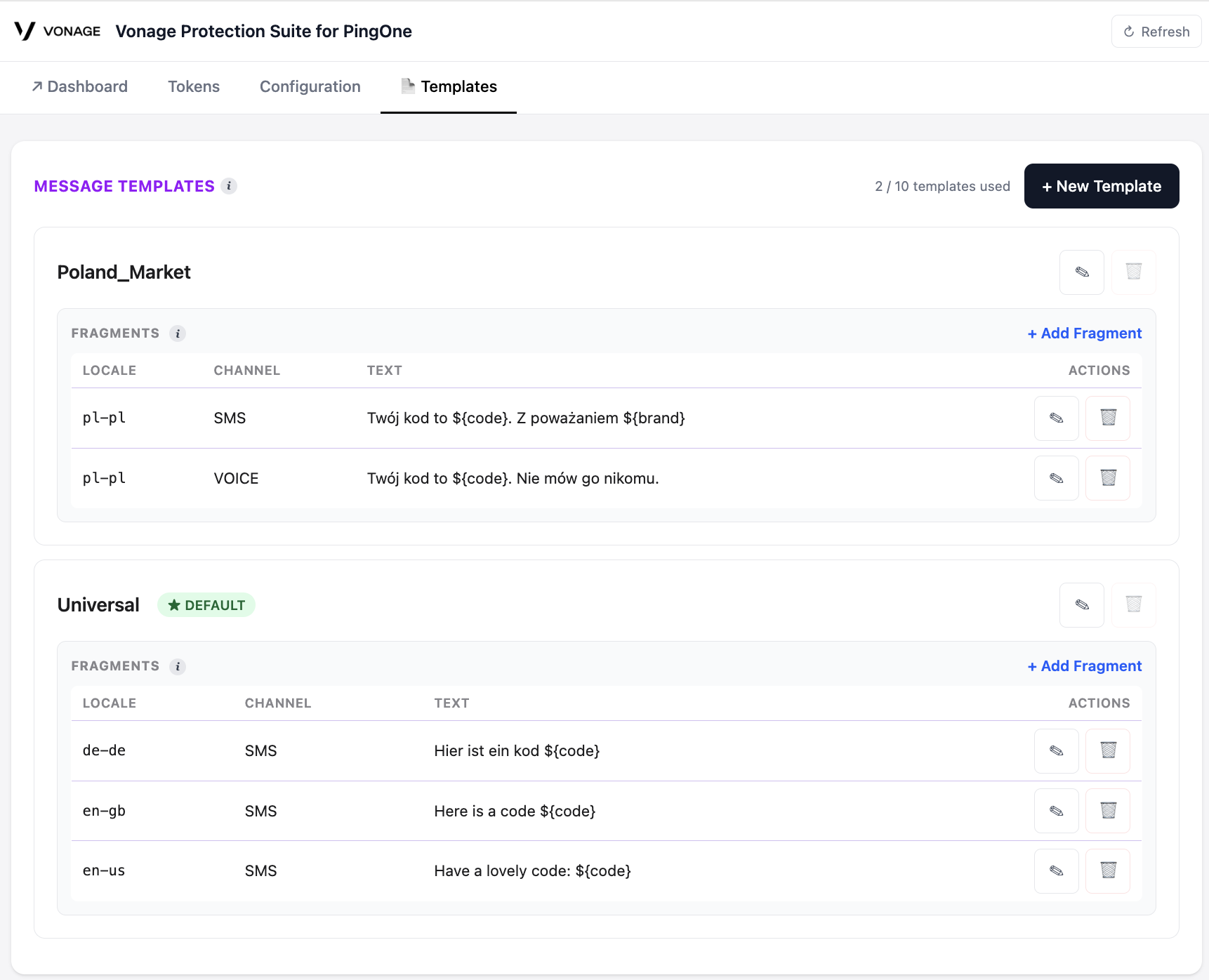Delete the de-de SMS fragment
This screenshot has width=1209, height=980.
click(1108, 751)
